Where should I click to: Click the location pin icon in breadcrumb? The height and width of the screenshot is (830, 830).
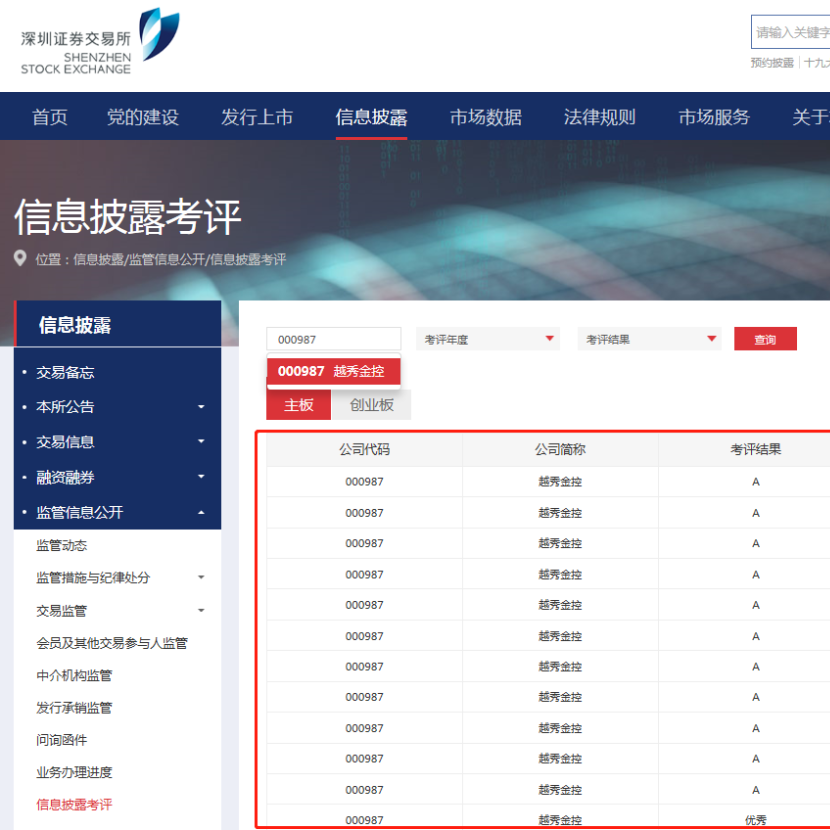21,259
